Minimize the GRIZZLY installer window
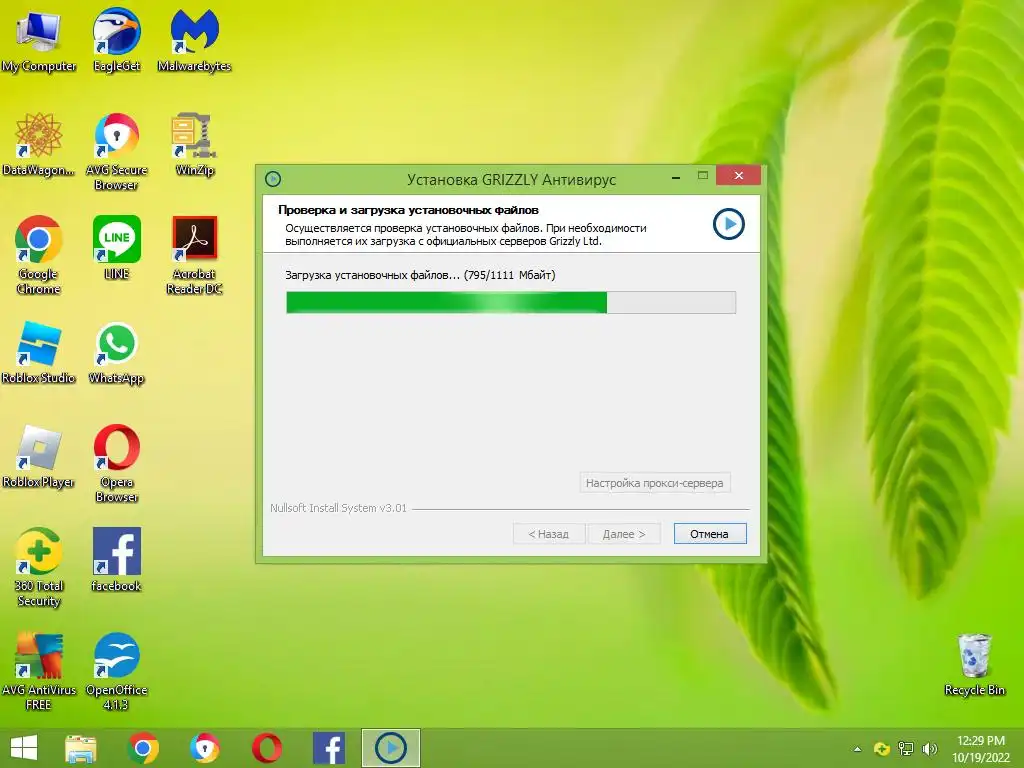 pos(676,176)
